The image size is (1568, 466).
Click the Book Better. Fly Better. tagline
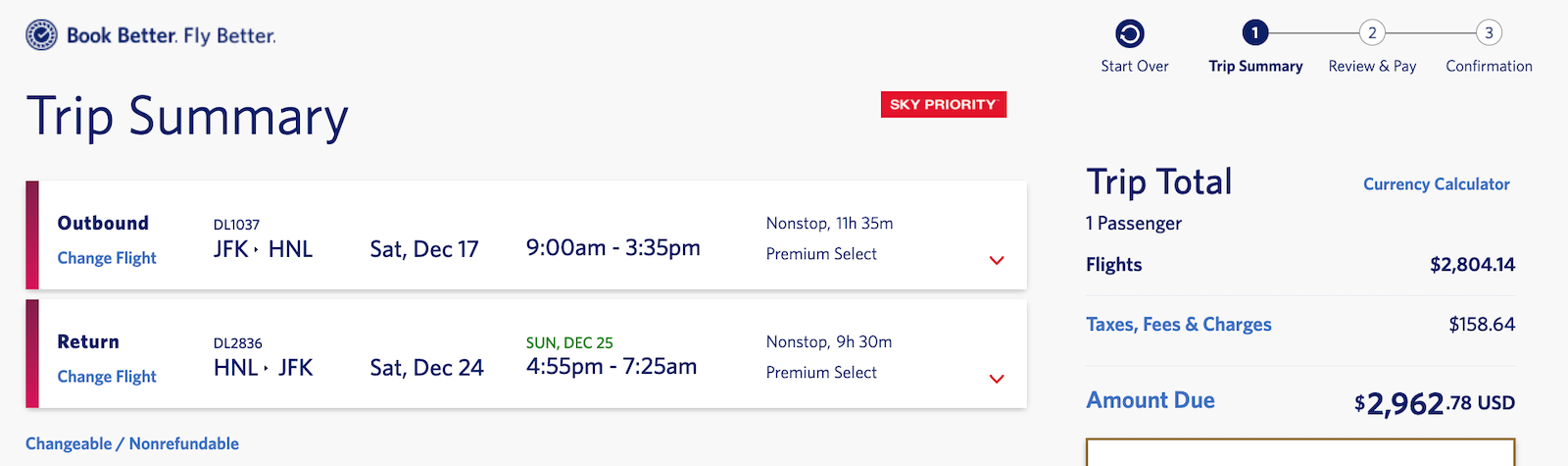(x=171, y=36)
